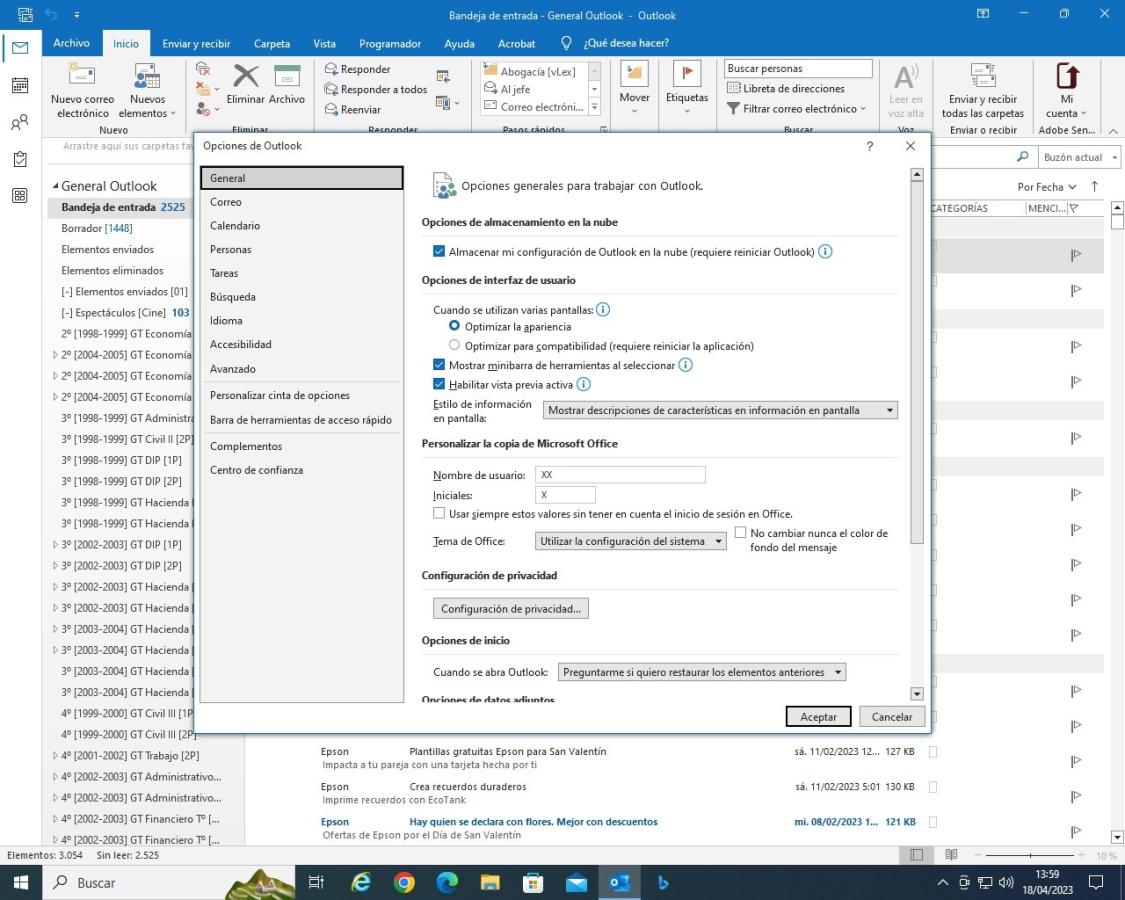Click the Nuevo correo electrónico icon
This screenshot has width=1125, height=900.
(x=84, y=77)
